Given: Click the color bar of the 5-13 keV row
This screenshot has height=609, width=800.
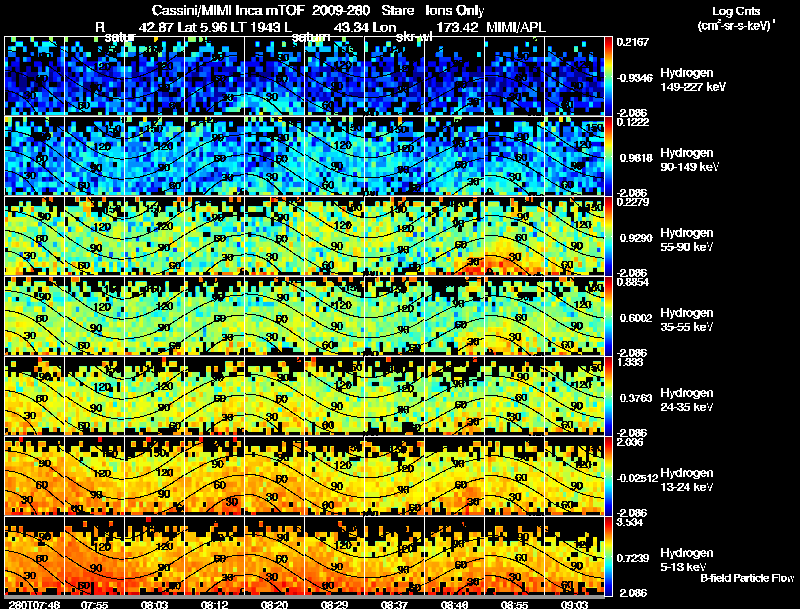Looking at the screenshot, I should point(608,556).
